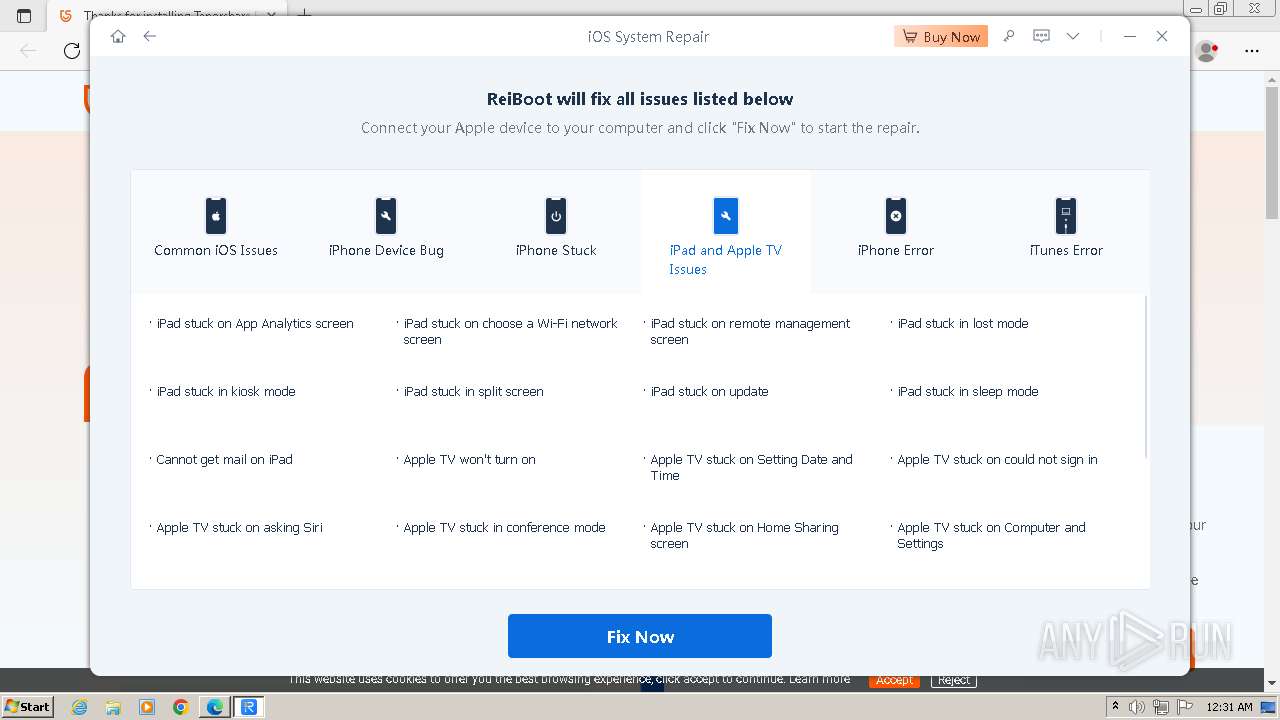
Task: Click 'Apple TV stuck on Setting Date and Time'
Action: click(751, 467)
